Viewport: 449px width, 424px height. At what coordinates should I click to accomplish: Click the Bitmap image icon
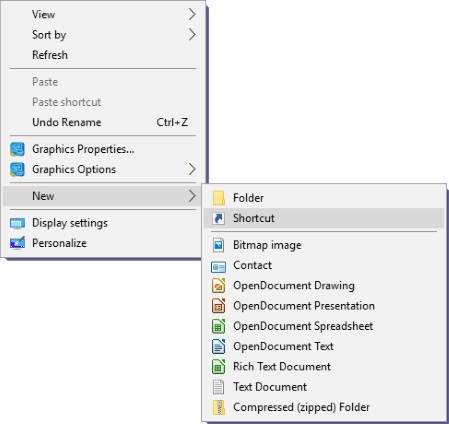[219, 245]
